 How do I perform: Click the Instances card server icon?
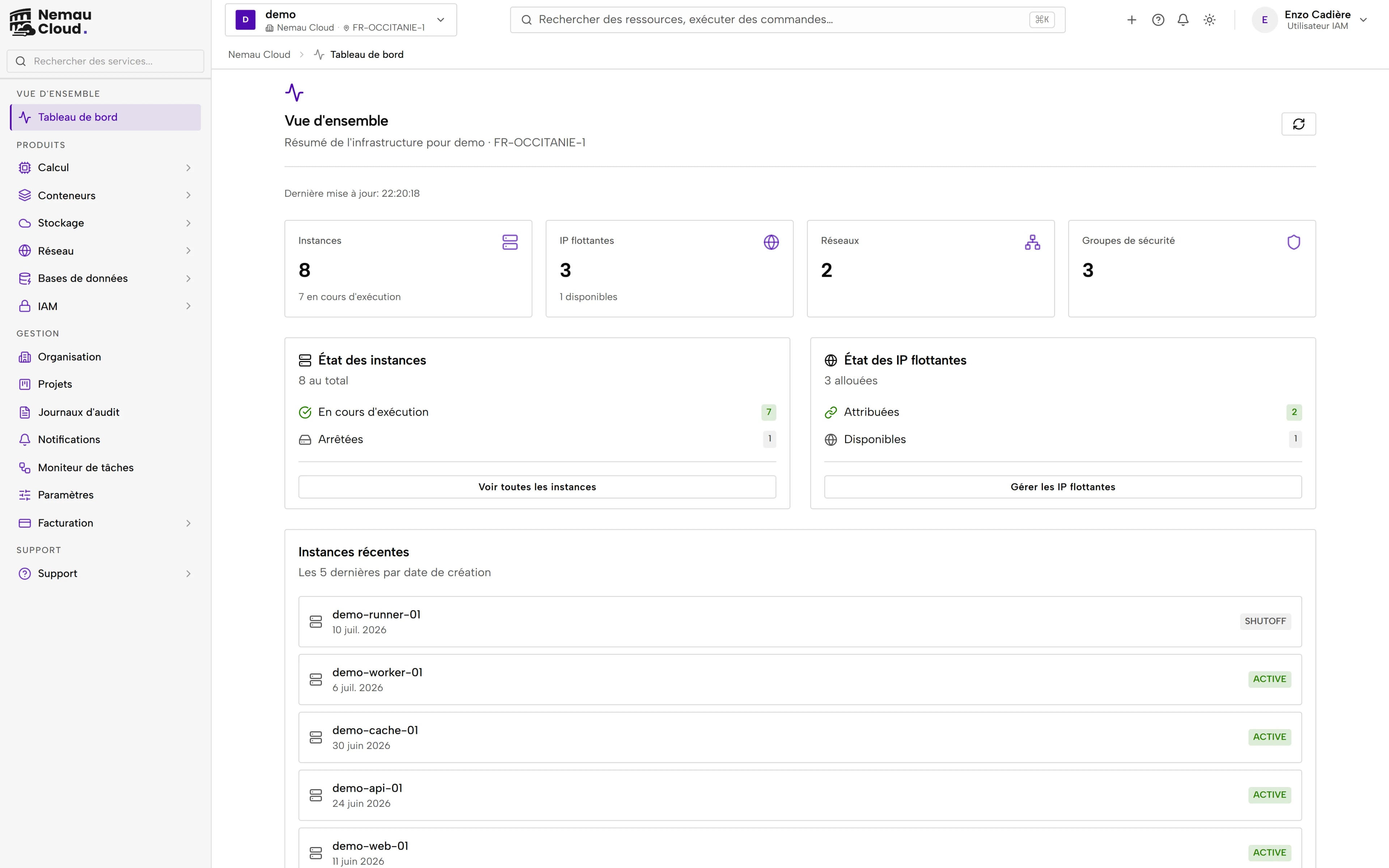510,242
